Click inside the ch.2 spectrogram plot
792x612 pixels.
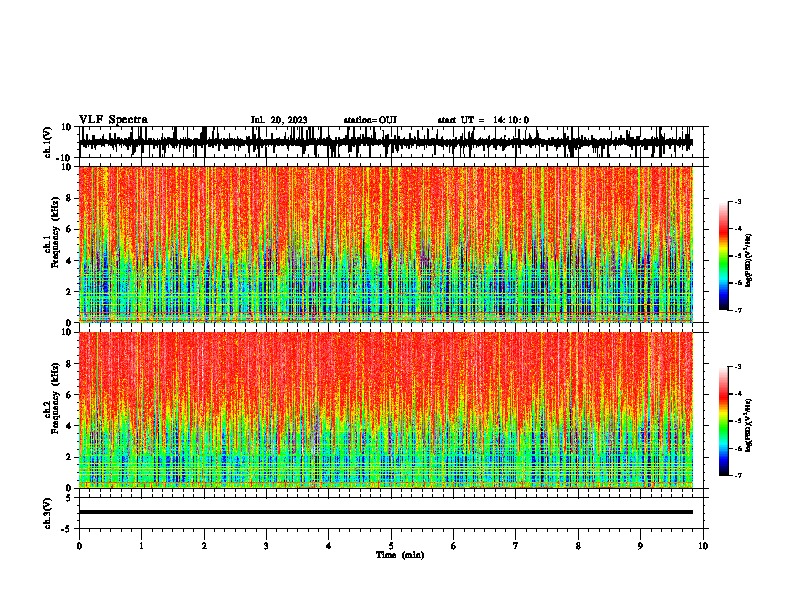(385, 410)
